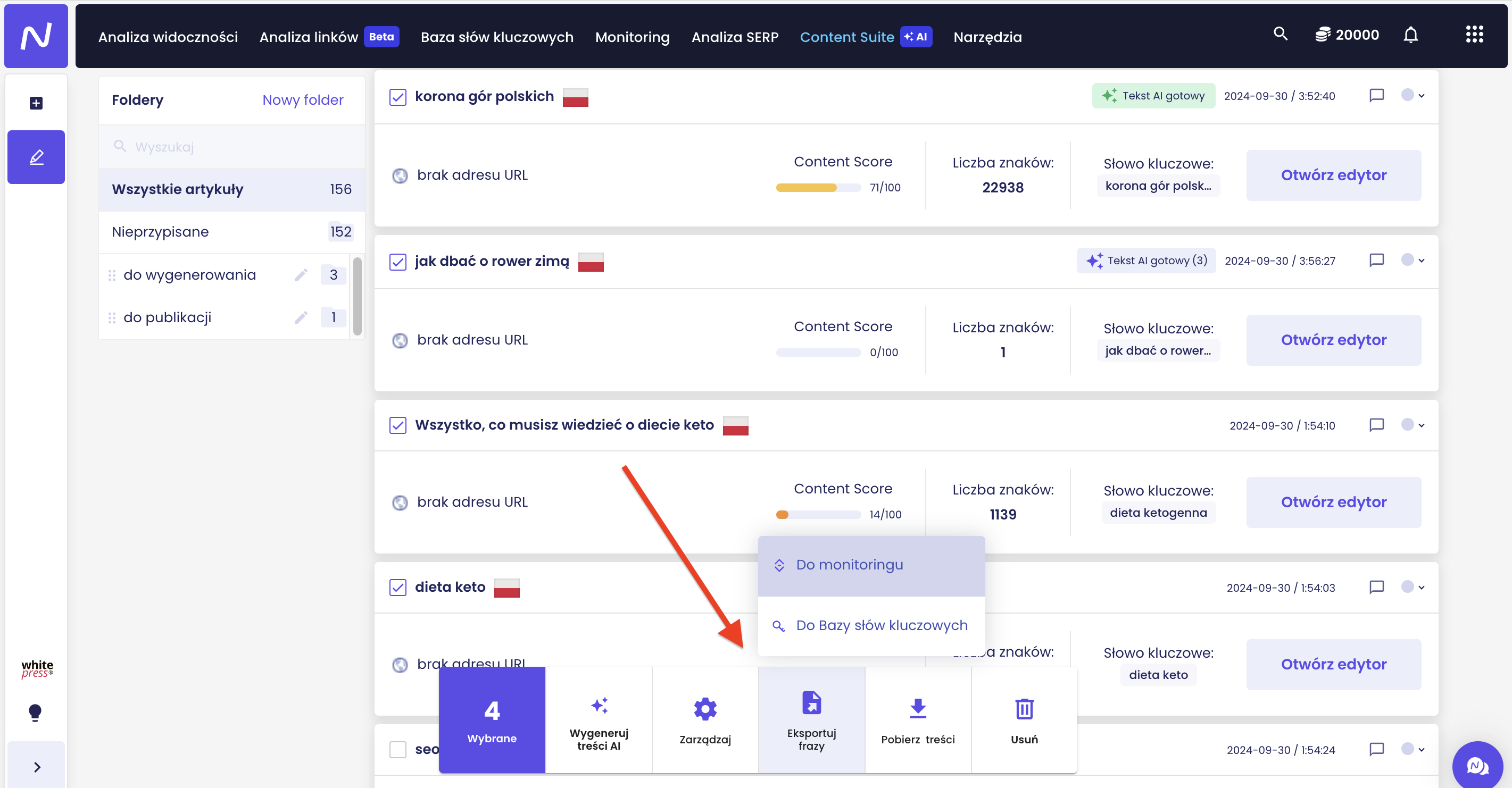
Task: Open the apps grid menu
Action: click(1474, 35)
